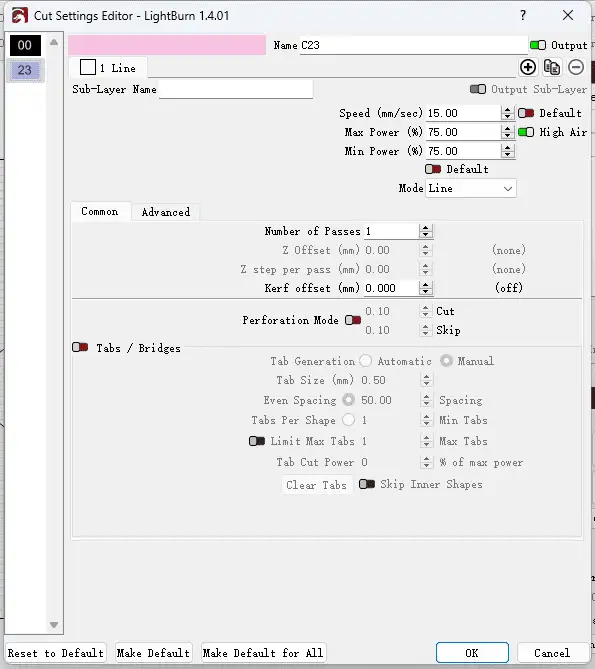Image resolution: width=595 pixels, height=669 pixels.
Task: Toggle the Limit Max Tabs switch
Action: click(257, 441)
